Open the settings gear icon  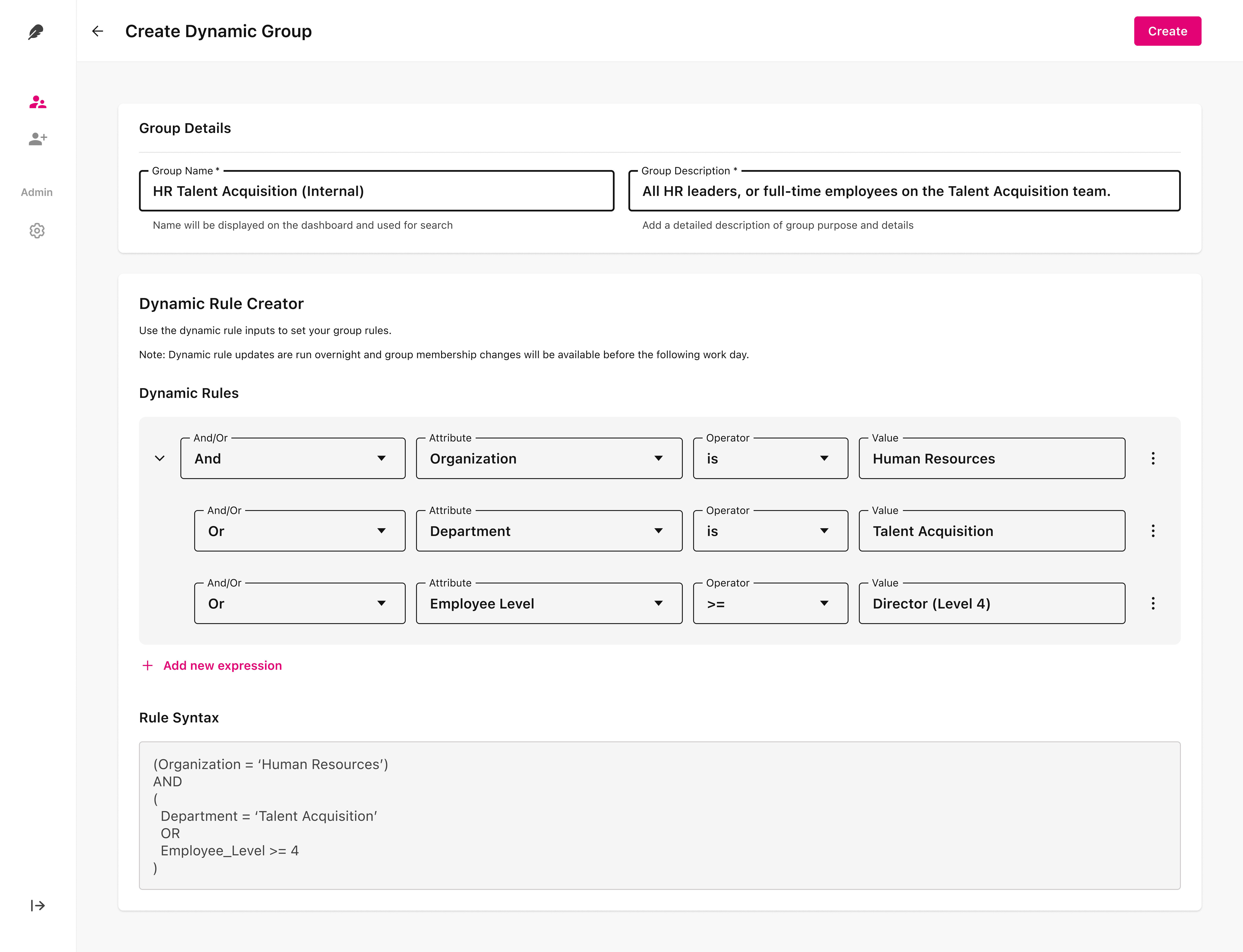[x=37, y=231]
